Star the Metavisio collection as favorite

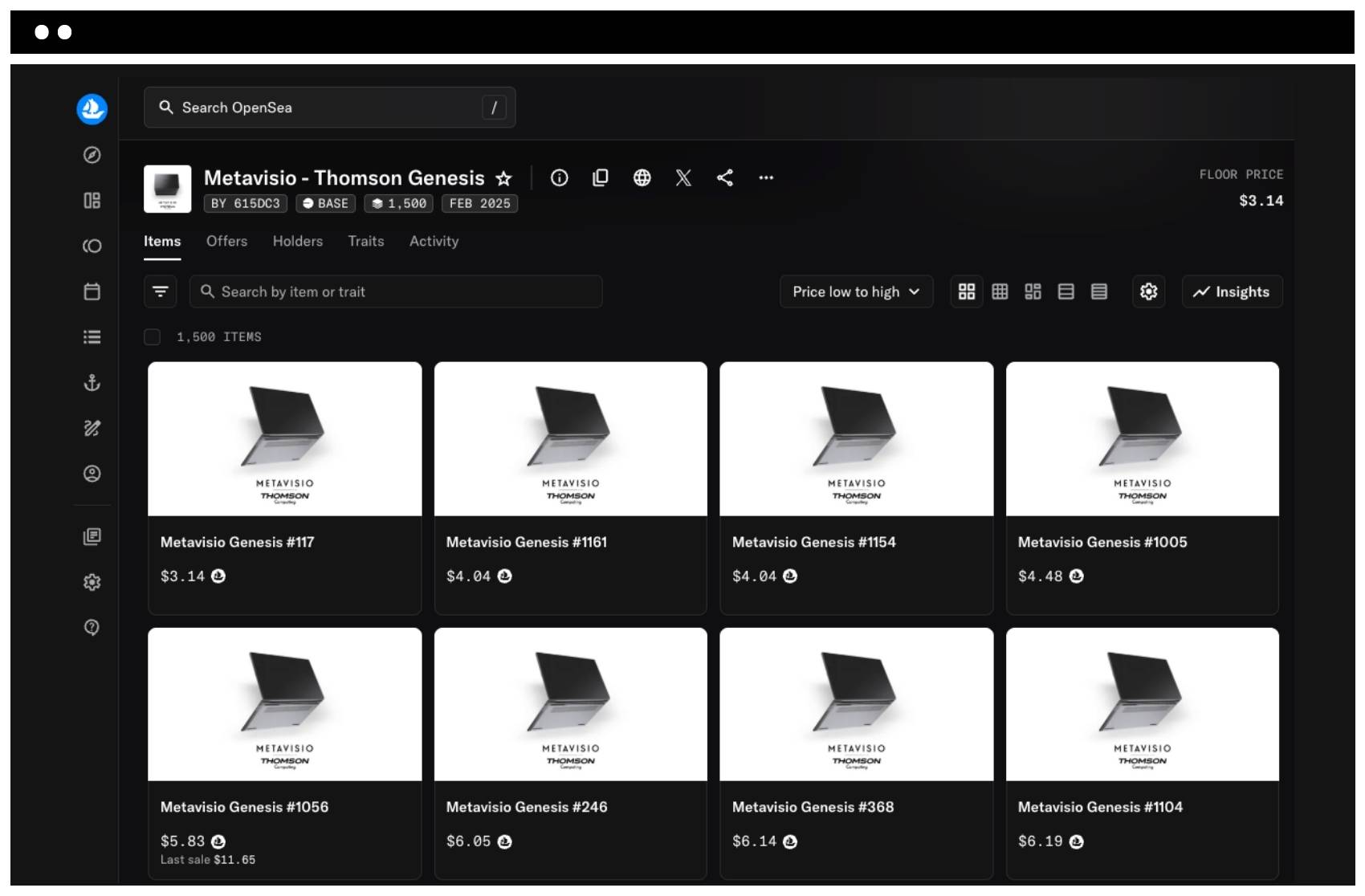coord(503,178)
